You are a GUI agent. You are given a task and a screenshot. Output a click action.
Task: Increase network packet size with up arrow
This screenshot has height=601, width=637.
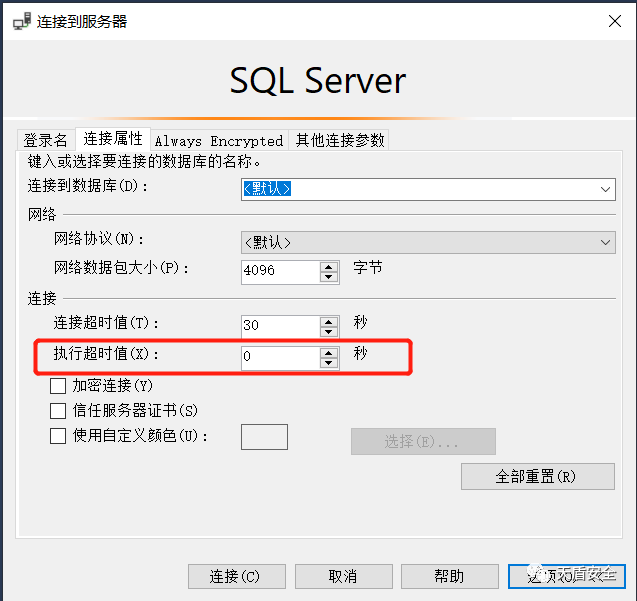(x=329, y=266)
